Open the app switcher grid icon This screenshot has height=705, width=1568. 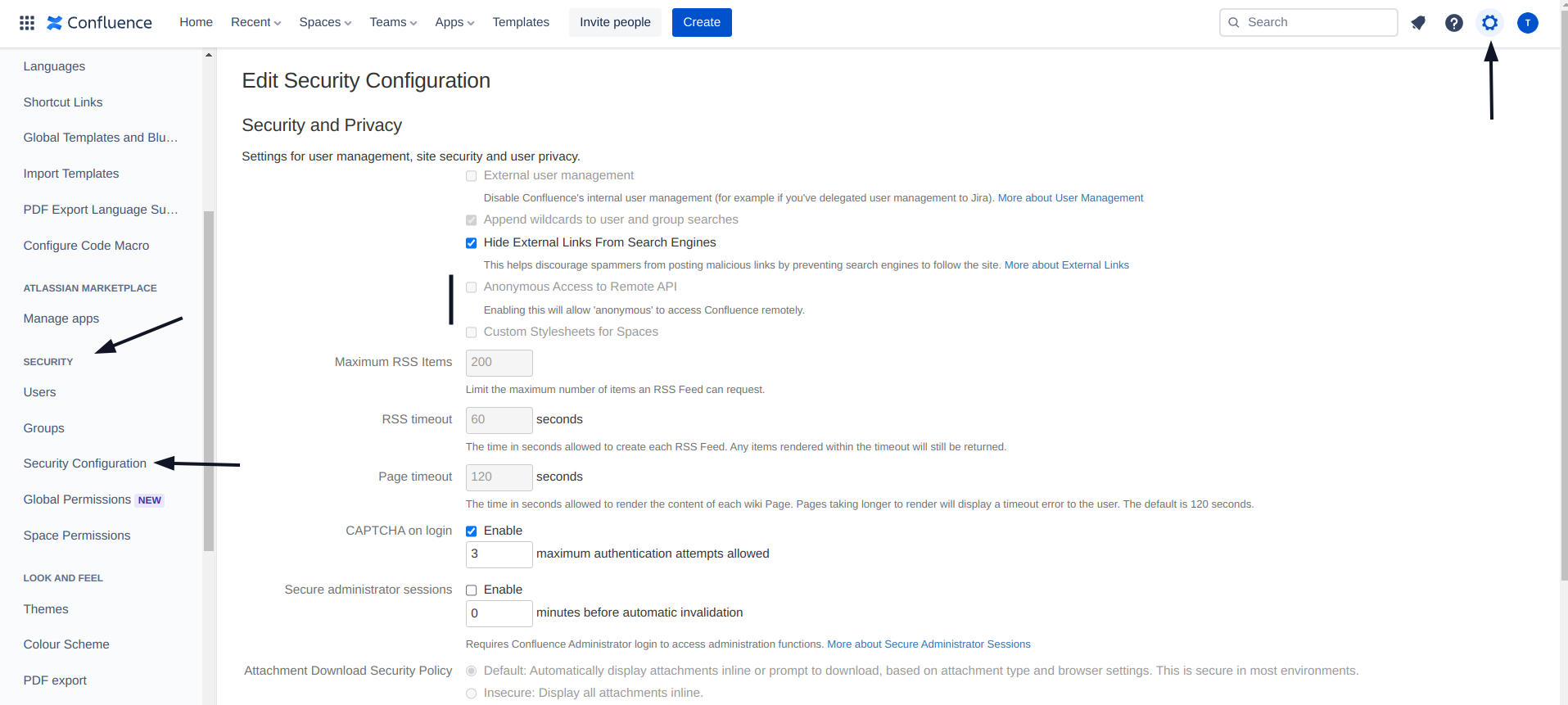[x=27, y=22]
